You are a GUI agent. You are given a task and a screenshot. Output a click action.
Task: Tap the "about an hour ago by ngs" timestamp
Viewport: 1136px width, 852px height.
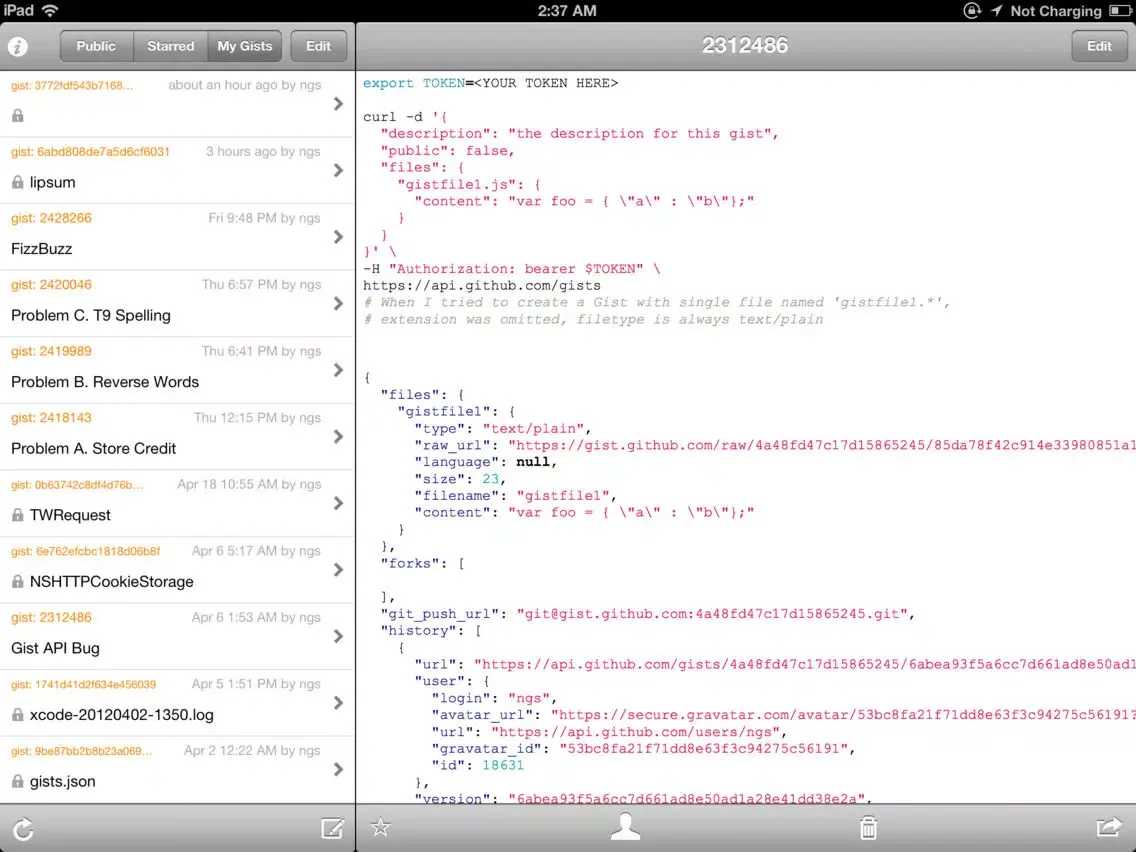pyautogui.click(x=245, y=85)
